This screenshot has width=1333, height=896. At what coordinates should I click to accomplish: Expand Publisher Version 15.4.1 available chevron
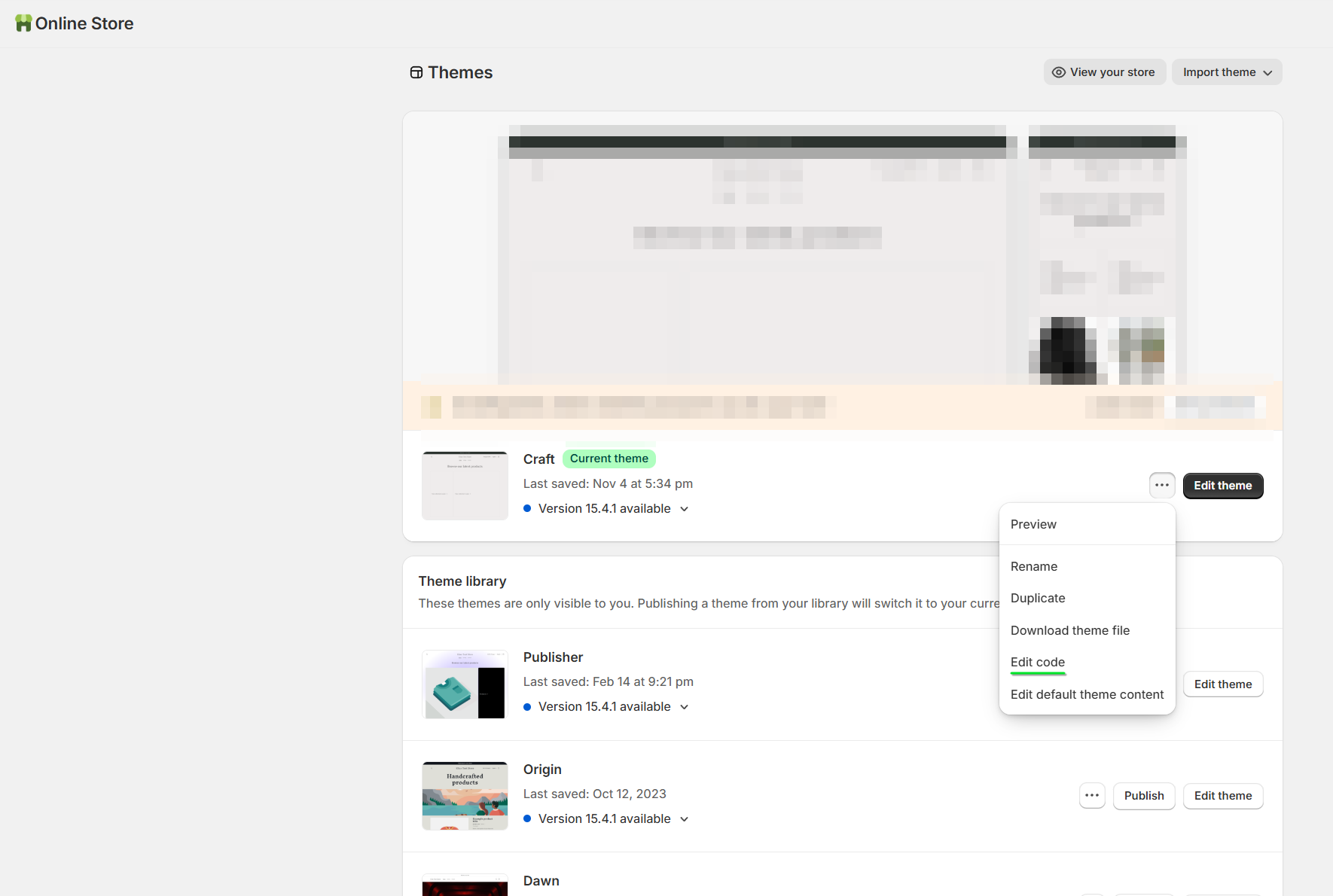[685, 707]
